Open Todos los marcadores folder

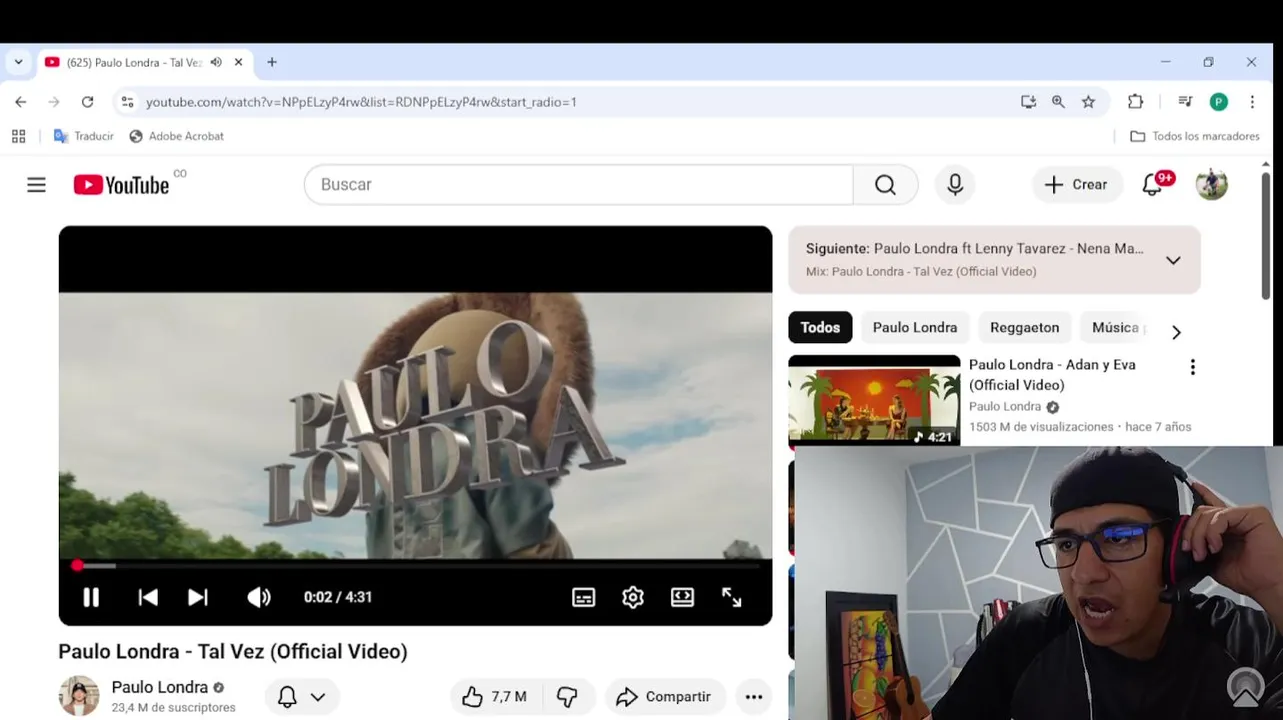[1195, 136]
